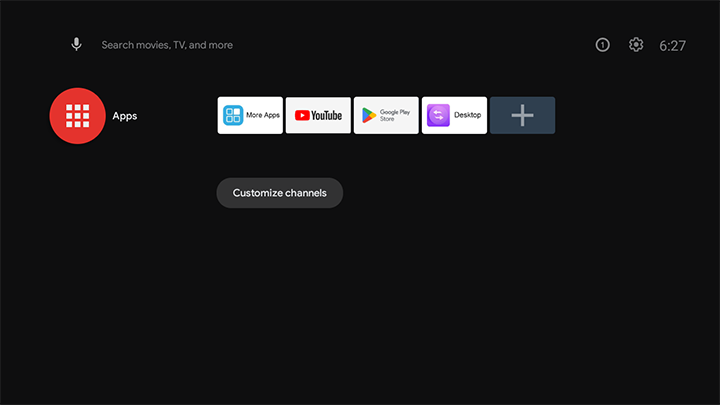Open the Google Play Store tile
Image resolution: width=720 pixels, height=405 pixels.
pyautogui.click(x=386, y=115)
